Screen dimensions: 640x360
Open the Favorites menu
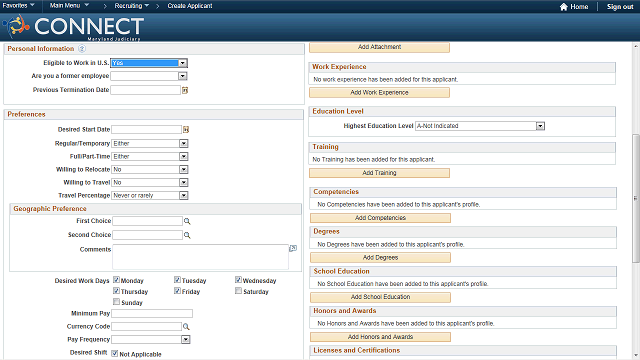pyautogui.click(x=18, y=5)
